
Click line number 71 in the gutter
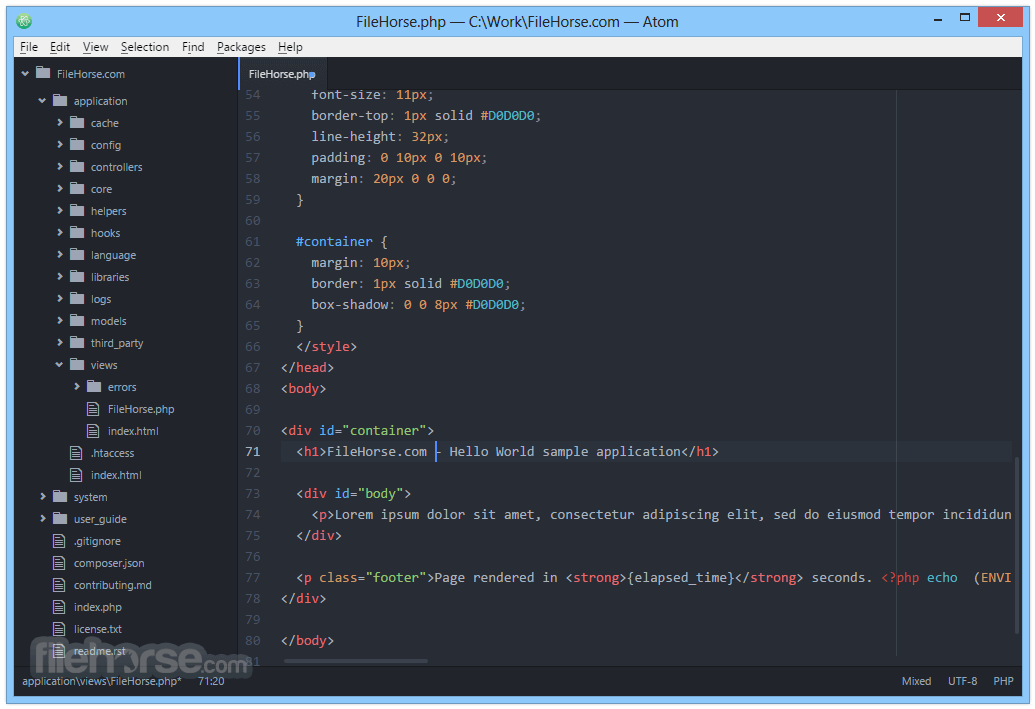point(253,452)
